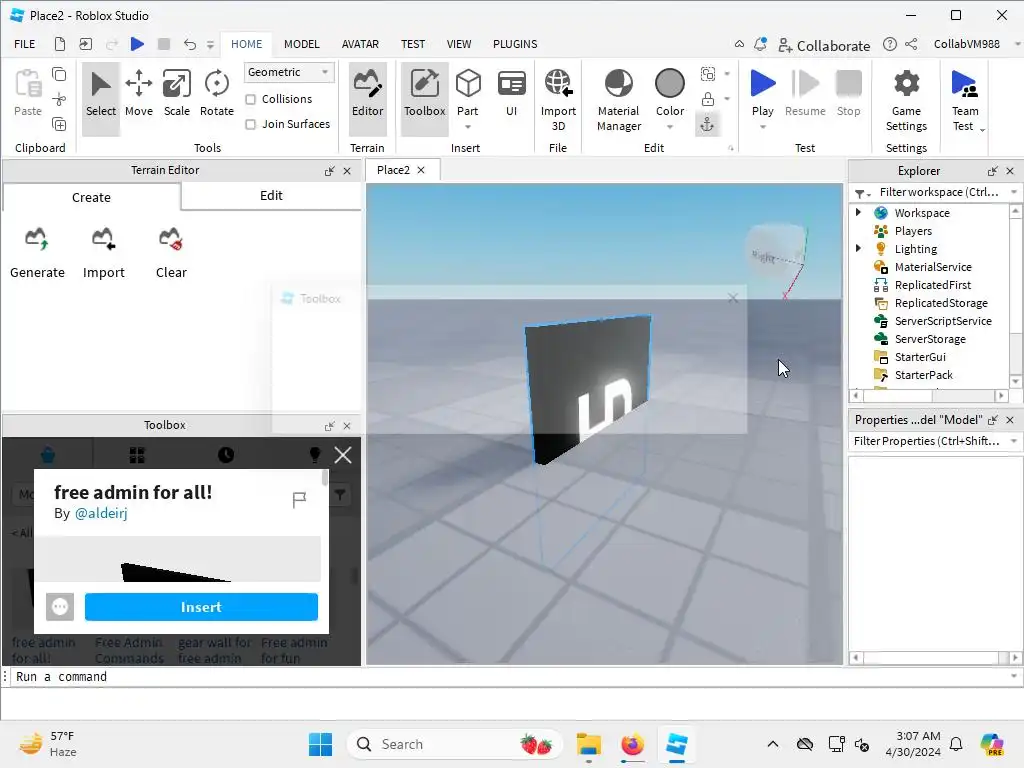Image resolution: width=1024 pixels, height=768 pixels.
Task: Toggle the lock tool
Action: point(707,99)
